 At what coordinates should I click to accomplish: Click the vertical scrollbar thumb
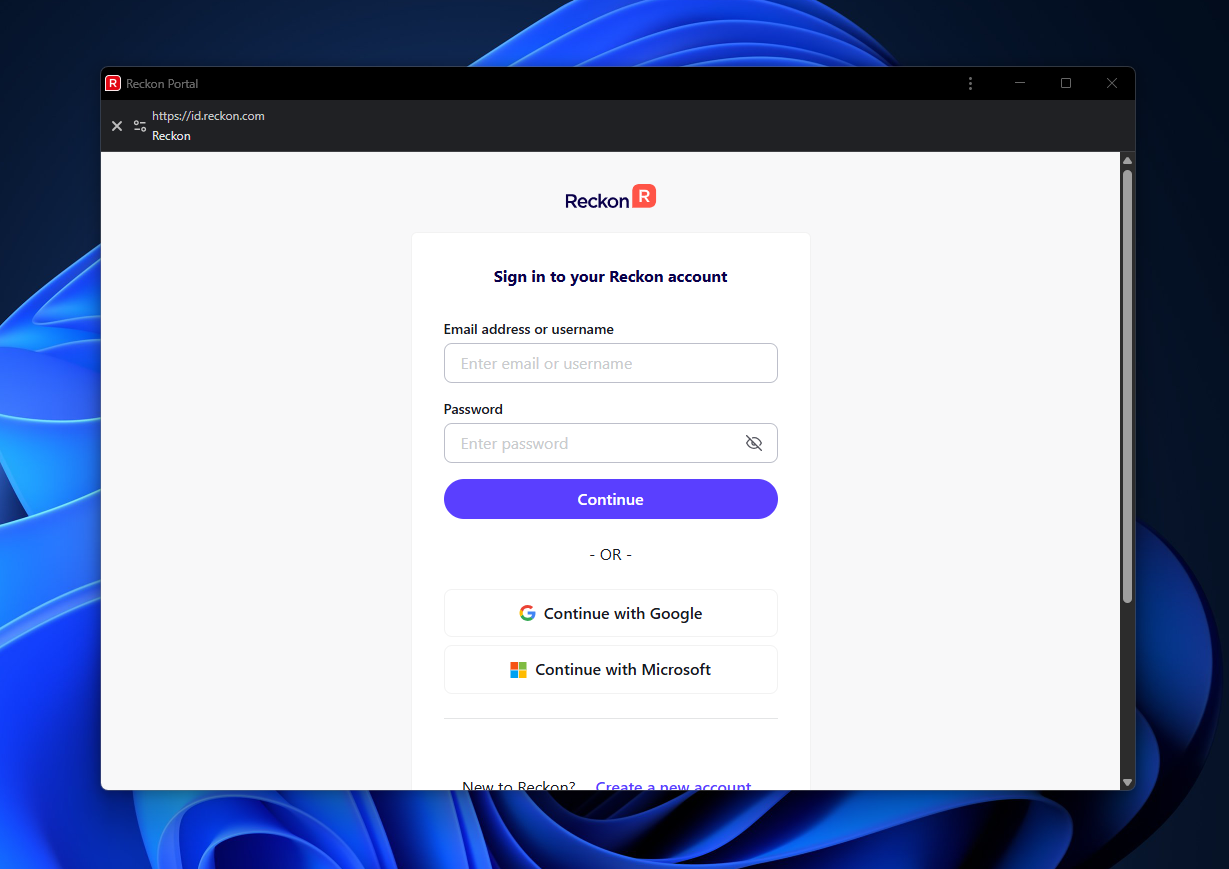(x=1128, y=386)
